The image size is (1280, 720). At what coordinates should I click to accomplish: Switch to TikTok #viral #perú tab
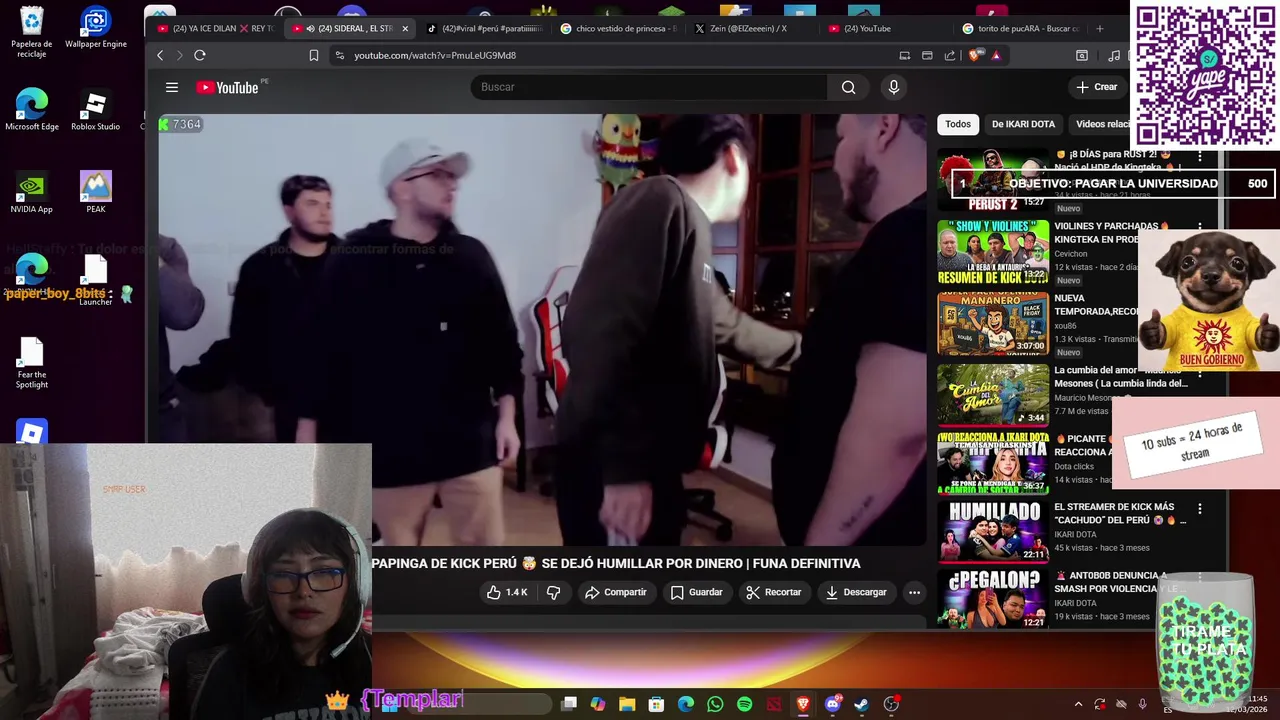click(484, 28)
